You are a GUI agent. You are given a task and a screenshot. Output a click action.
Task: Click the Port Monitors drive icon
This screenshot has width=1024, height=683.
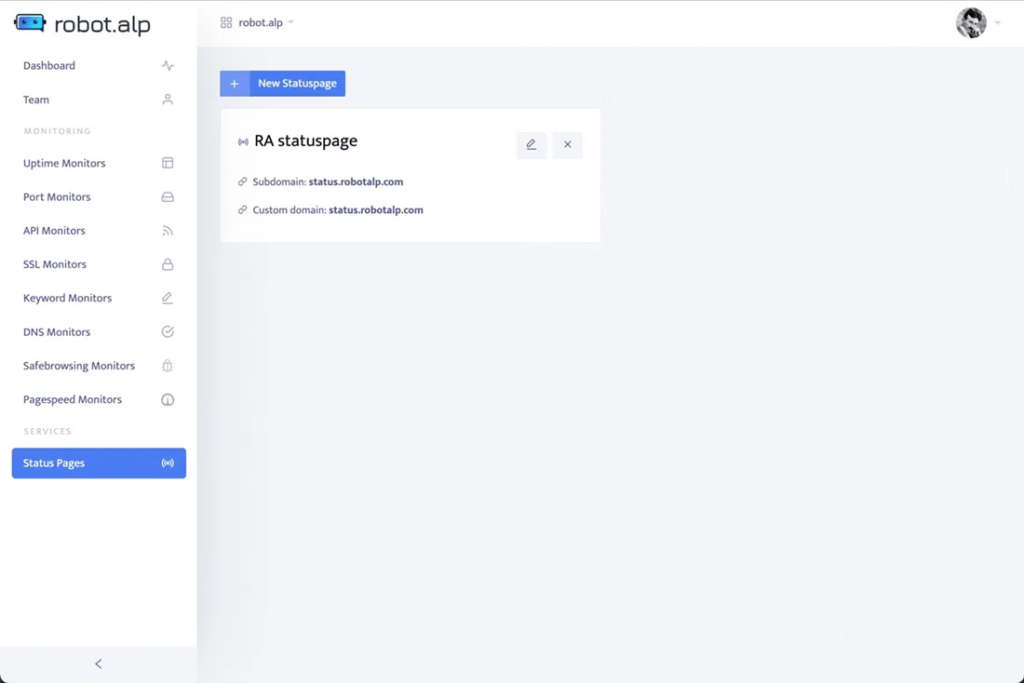click(x=167, y=197)
